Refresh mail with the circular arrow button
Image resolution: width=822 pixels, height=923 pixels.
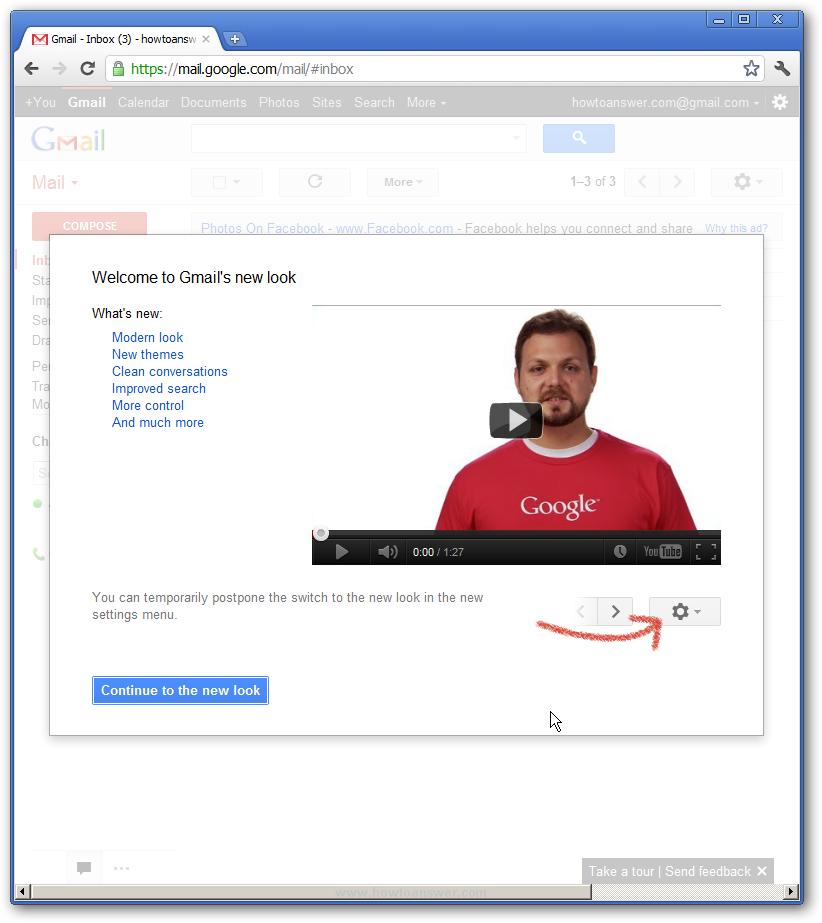(x=315, y=182)
